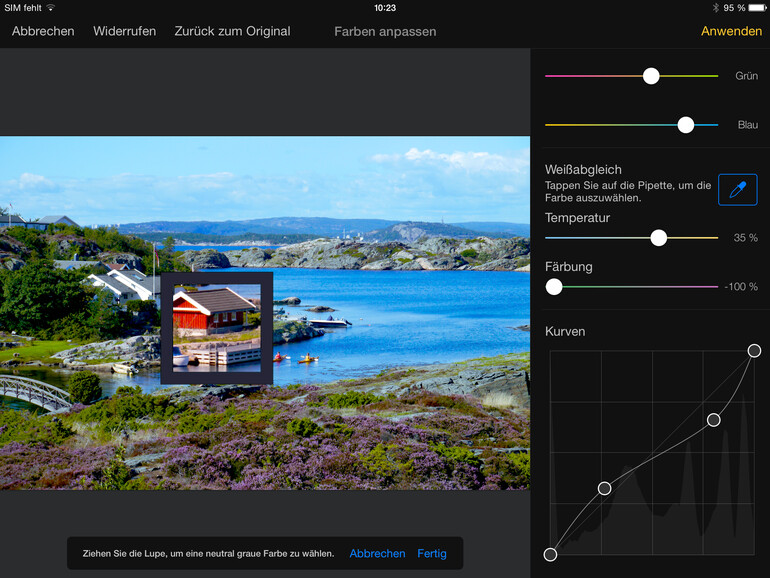Tap Fertig in the loupe hint bar
The image size is (770, 578).
pyautogui.click(x=432, y=553)
